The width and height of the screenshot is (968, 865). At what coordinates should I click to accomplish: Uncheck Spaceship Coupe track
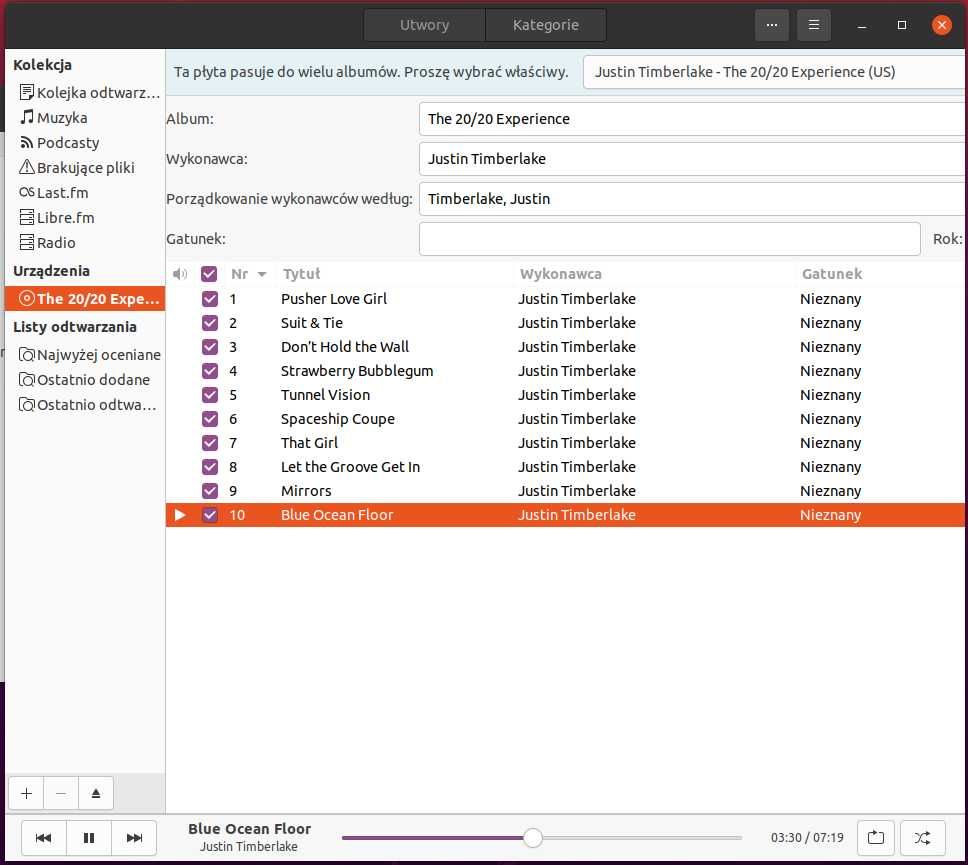[210, 419]
